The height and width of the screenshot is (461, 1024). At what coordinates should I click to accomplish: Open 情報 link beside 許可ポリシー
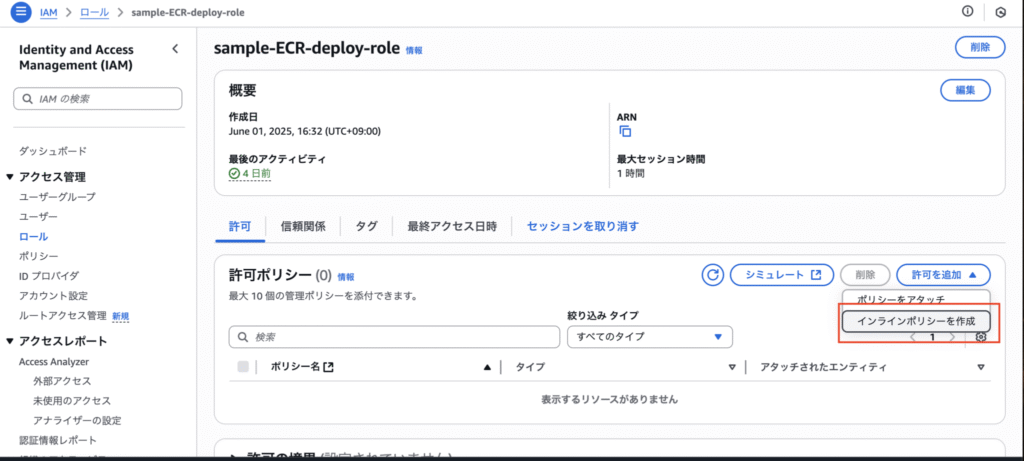coord(346,277)
